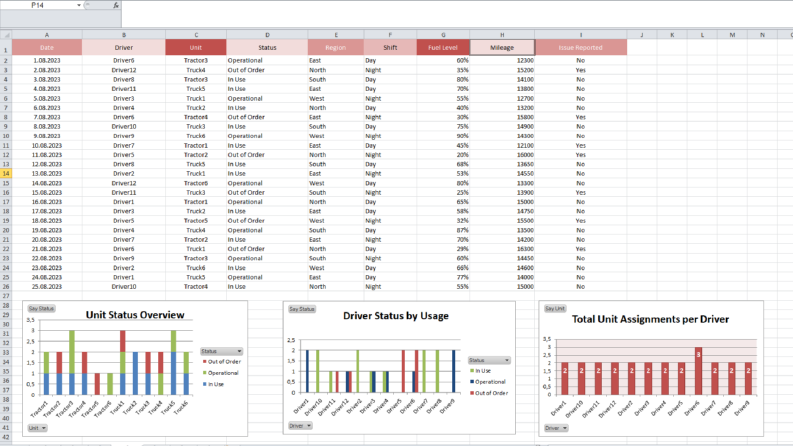Open Driver field dropdown on Total Unit Assignments chart

[x=556, y=428]
